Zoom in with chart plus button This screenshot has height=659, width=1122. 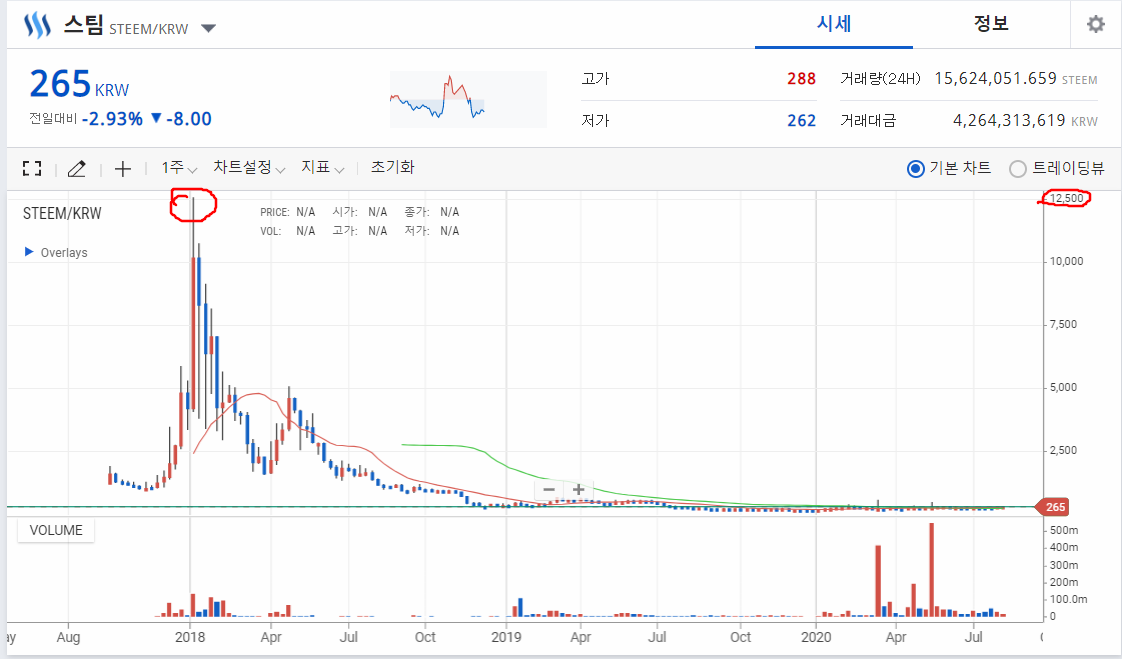pos(578,489)
